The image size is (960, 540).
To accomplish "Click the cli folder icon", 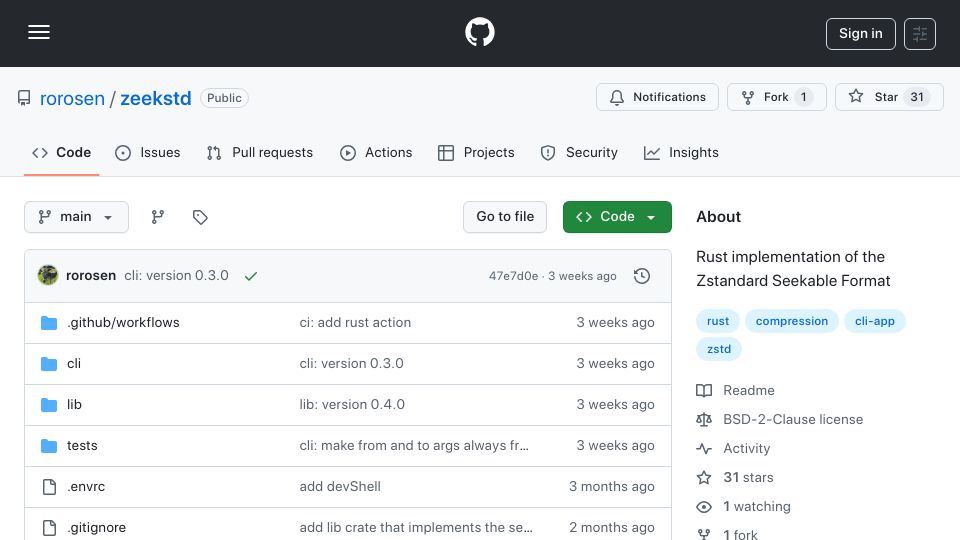I will (x=49, y=364).
